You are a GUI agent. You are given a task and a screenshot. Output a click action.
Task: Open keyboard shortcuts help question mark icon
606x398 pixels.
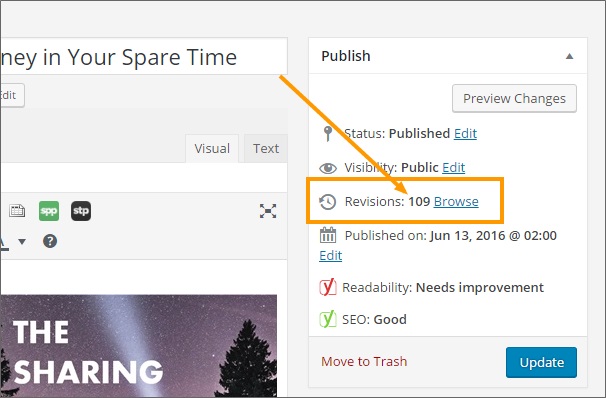tap(50, 241)
